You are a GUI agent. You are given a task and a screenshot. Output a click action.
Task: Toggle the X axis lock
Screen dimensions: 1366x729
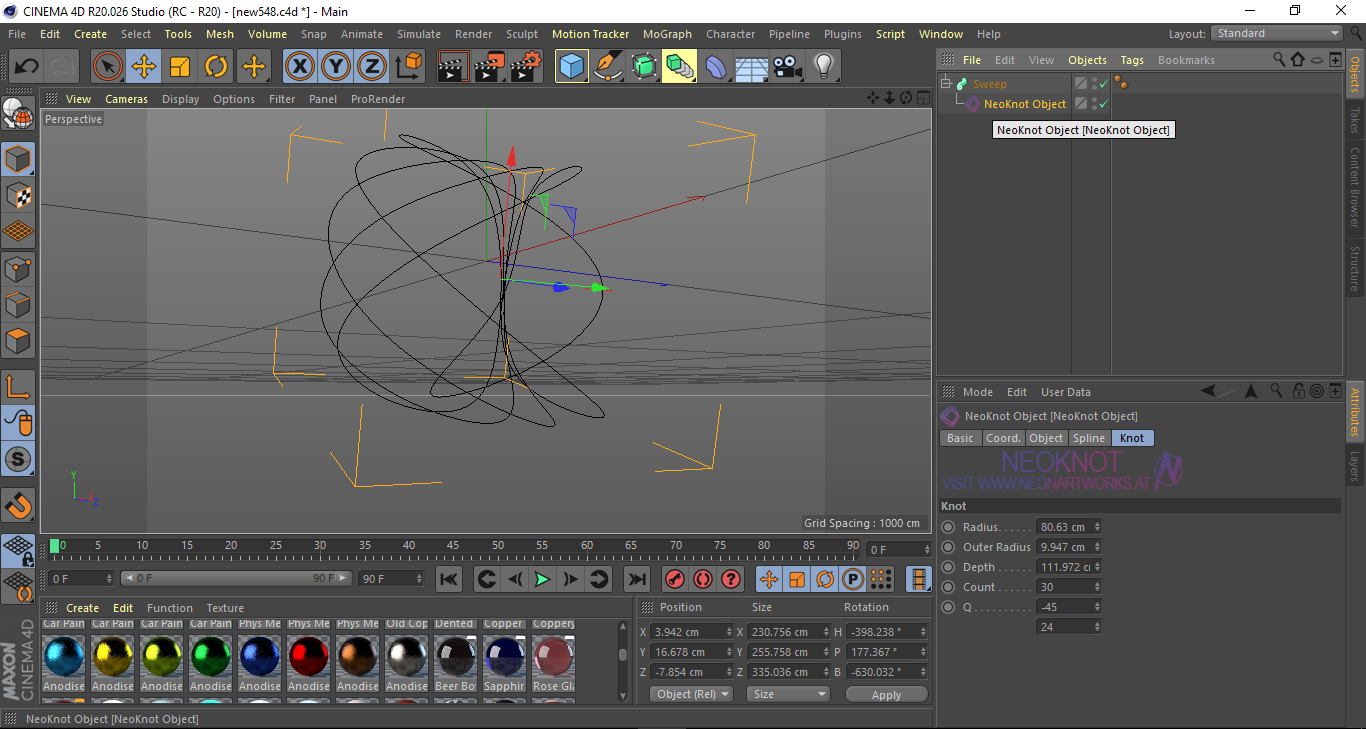point(299,67)
